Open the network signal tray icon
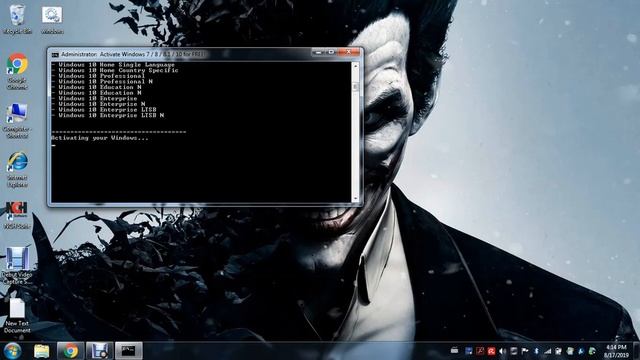640x360 pixels. (547, 351)
